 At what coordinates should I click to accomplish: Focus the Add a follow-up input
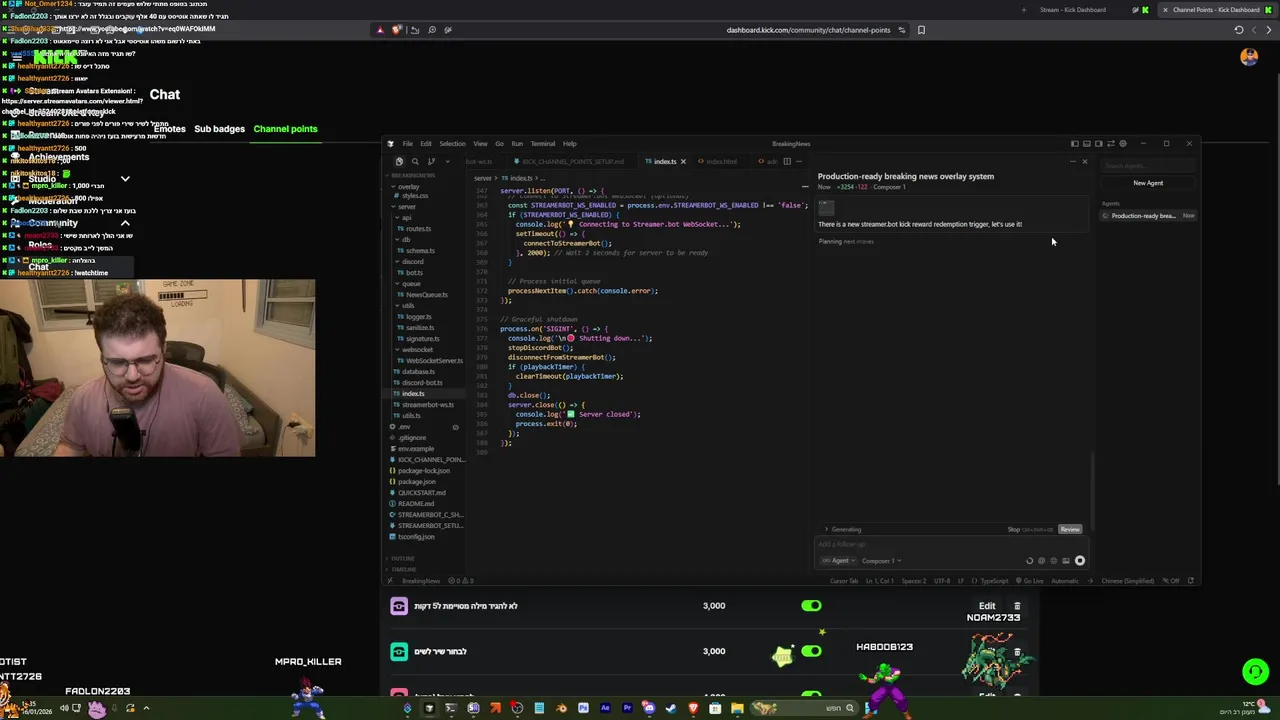[950, 545]
